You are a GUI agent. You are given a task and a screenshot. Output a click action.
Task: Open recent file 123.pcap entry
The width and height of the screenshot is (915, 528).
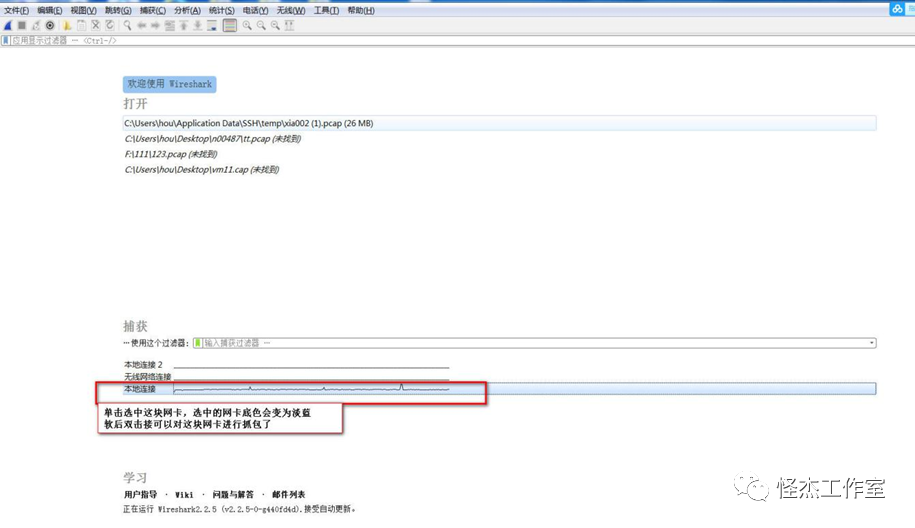[x=170, y=154]
